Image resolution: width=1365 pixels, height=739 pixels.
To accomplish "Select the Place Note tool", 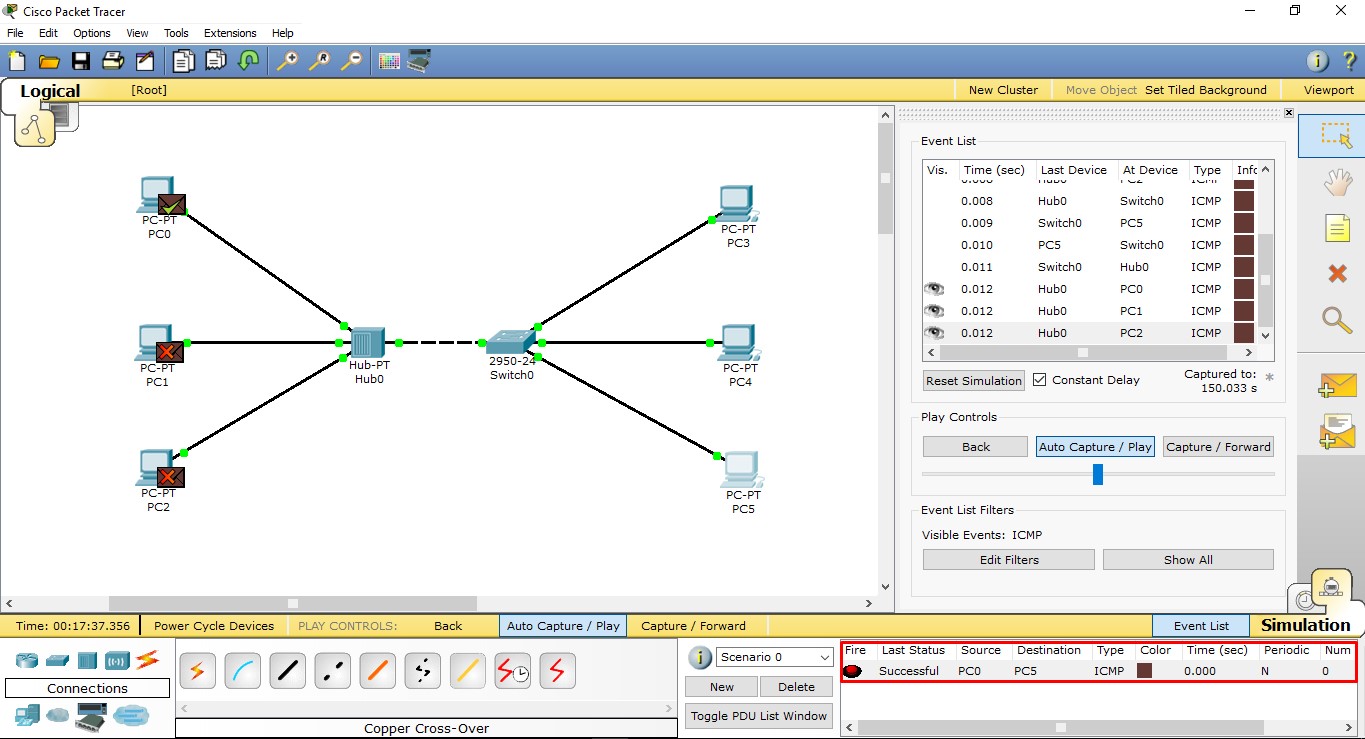I will coord(1337,228).
